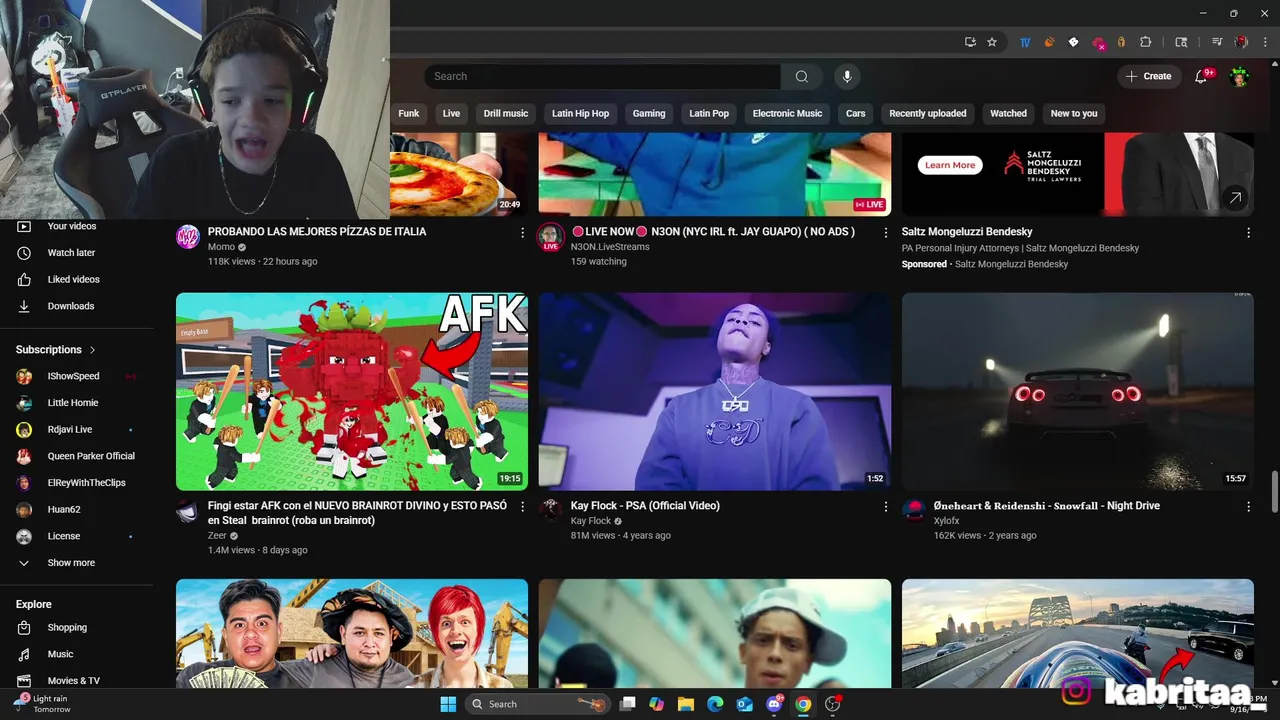Open the Momo channel avatar
1280x720 pixels.
188,237
